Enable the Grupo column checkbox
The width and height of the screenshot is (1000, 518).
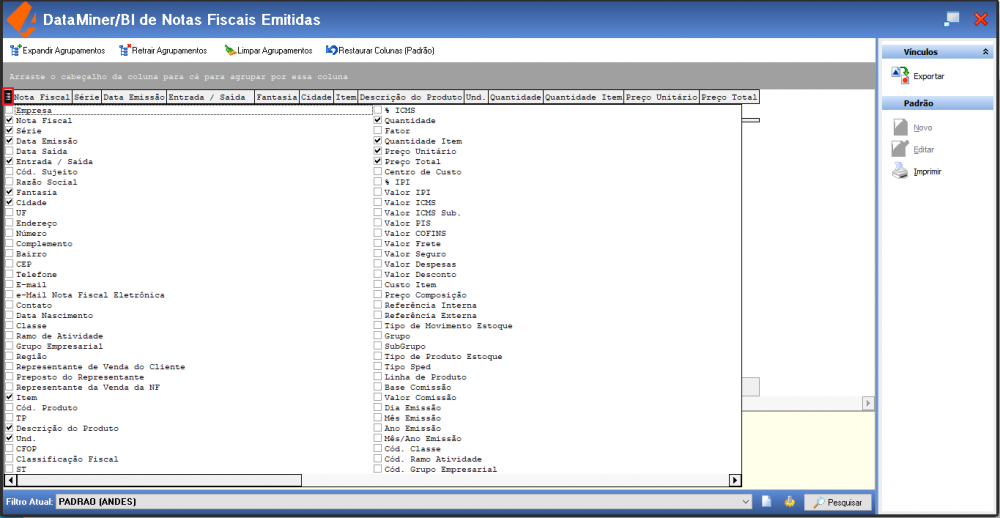tap(378, 336)
